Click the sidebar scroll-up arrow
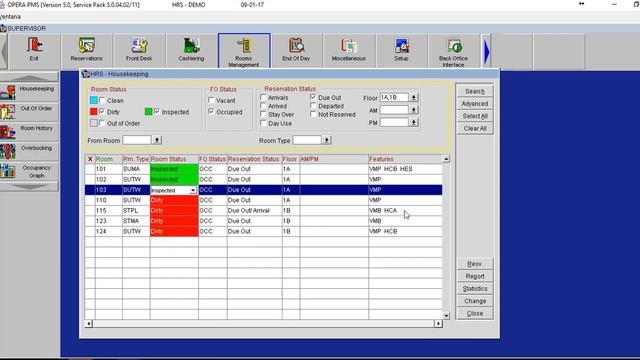 click(x=29, y=77)
